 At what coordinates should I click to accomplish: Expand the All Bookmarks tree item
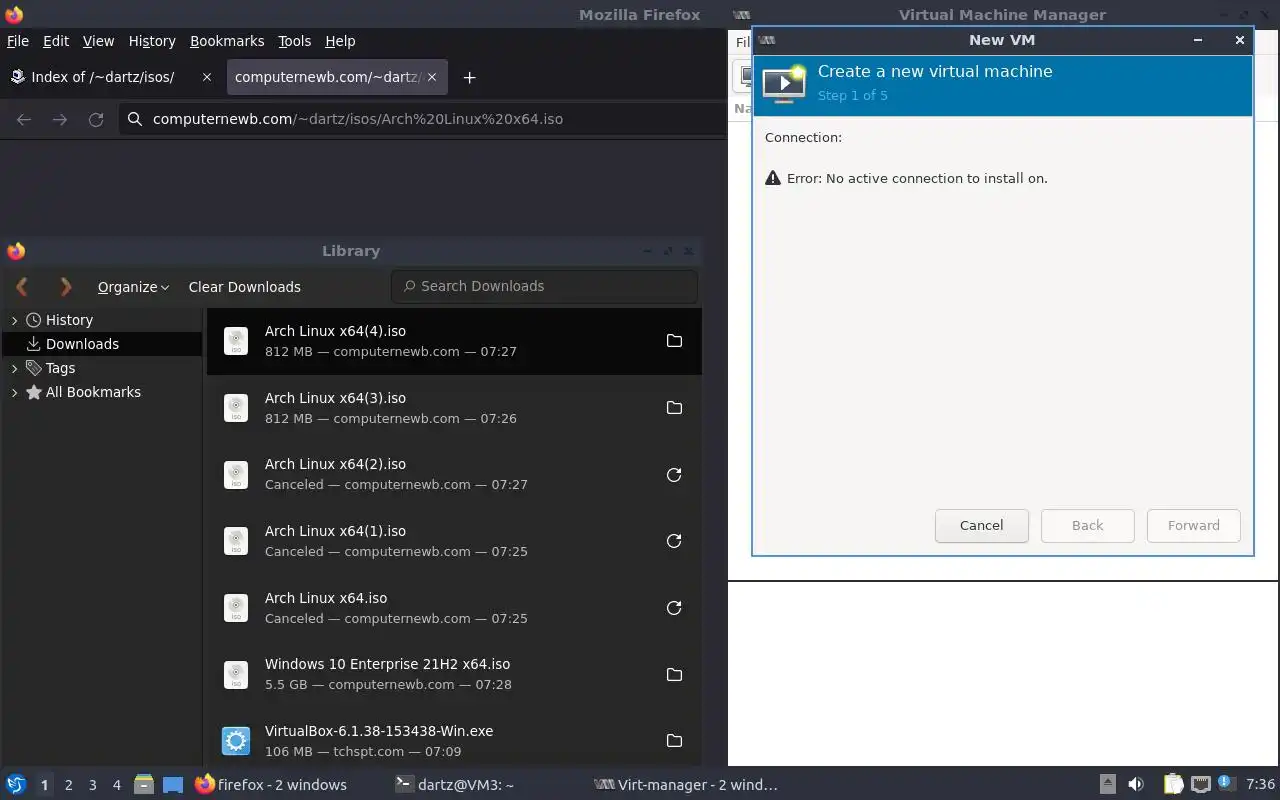pyautogui.click(x=14, y=393)
